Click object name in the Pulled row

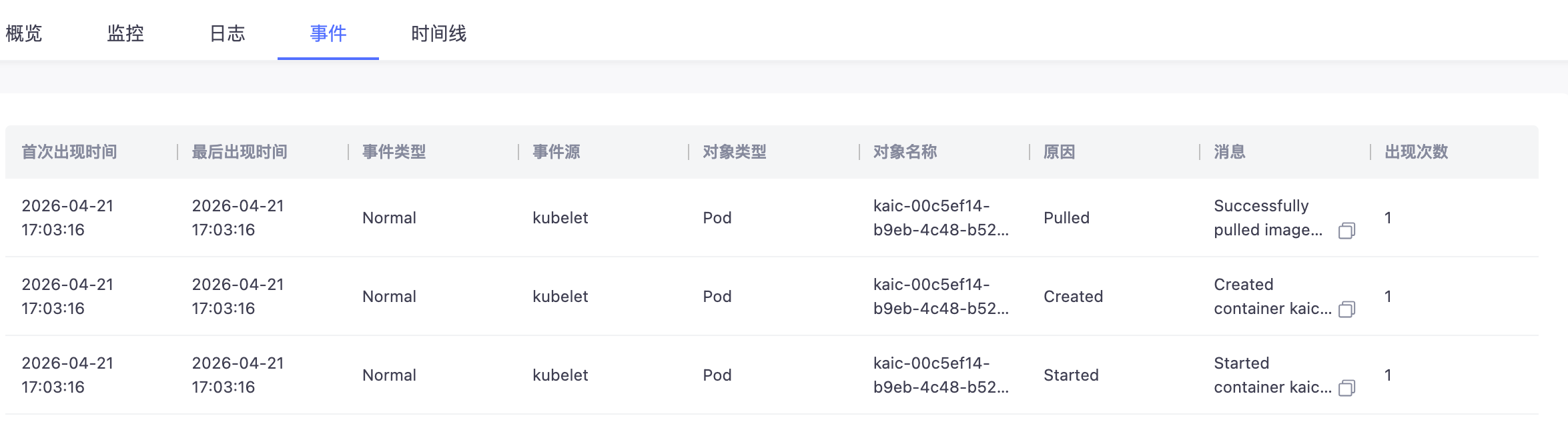941,218
